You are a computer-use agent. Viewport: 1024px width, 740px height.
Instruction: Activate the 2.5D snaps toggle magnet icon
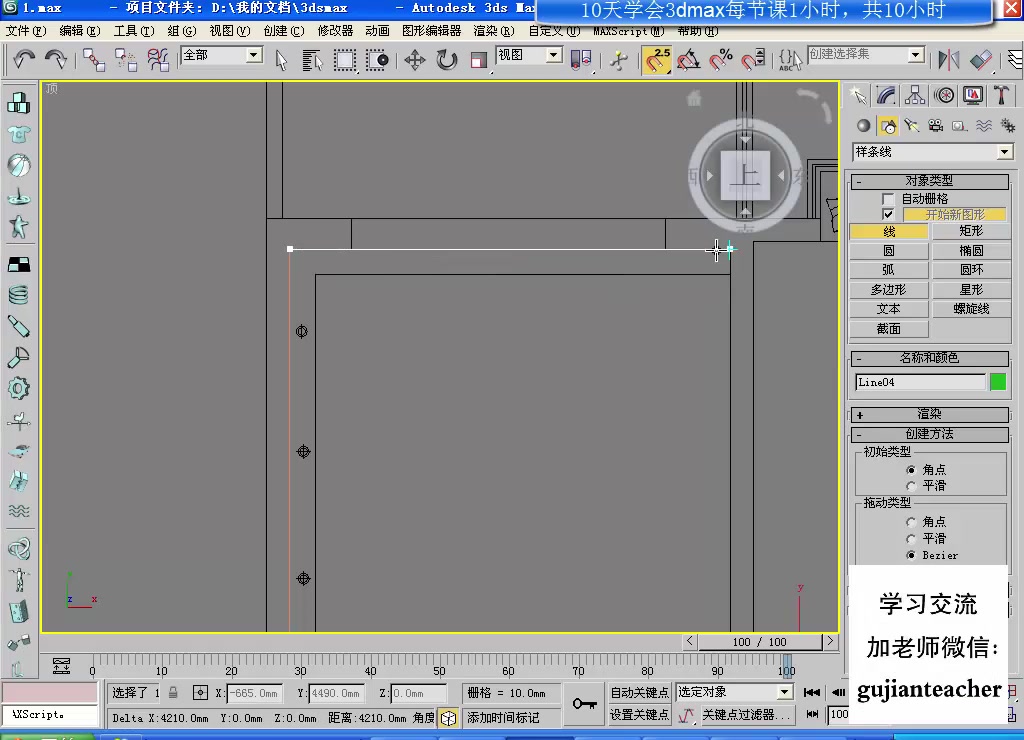657,60
